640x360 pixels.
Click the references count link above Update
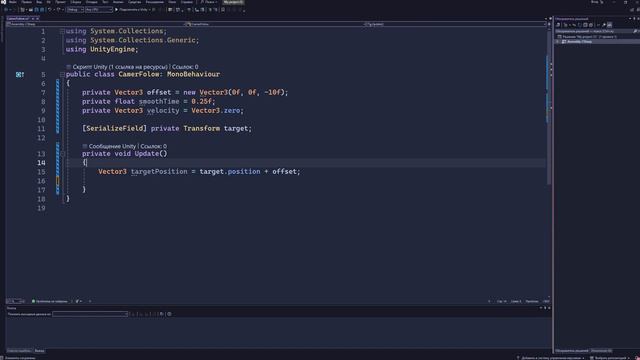pyautogui.click(x=153, y=146)
